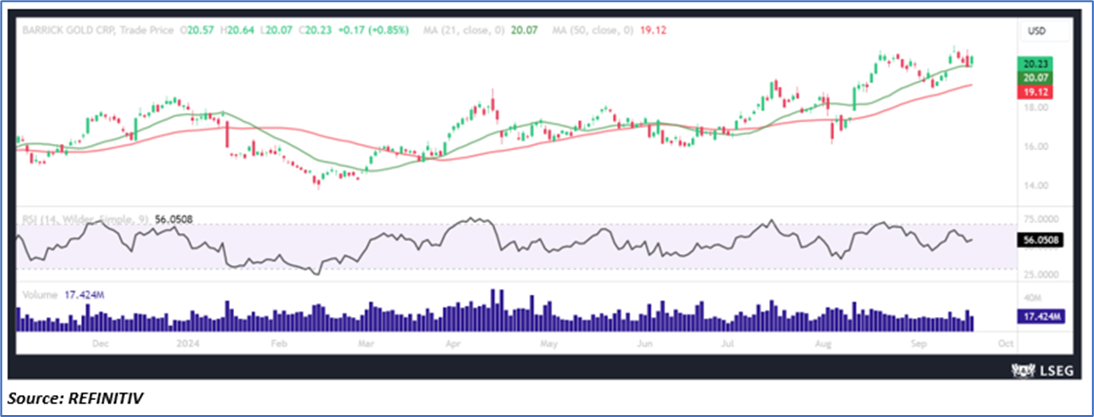Click the blue 17.424M volume axis tag

[x=1042, y=317]
